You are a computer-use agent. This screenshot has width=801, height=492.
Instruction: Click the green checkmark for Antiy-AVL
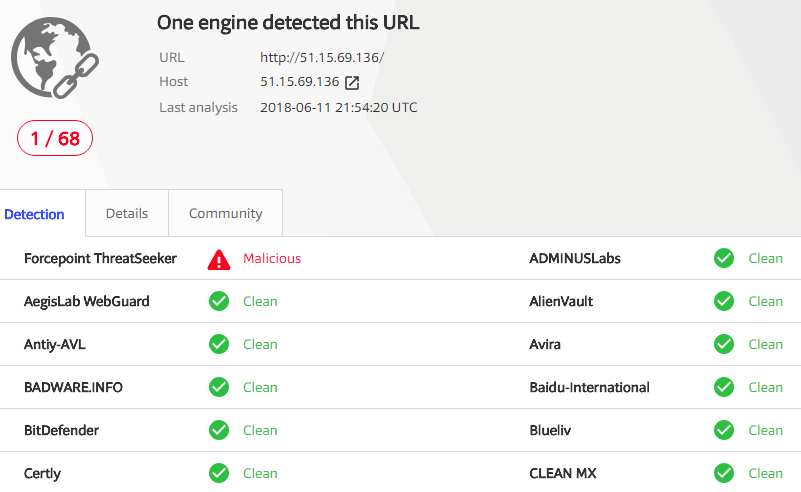pyautogui.click(x=219, y=344)
